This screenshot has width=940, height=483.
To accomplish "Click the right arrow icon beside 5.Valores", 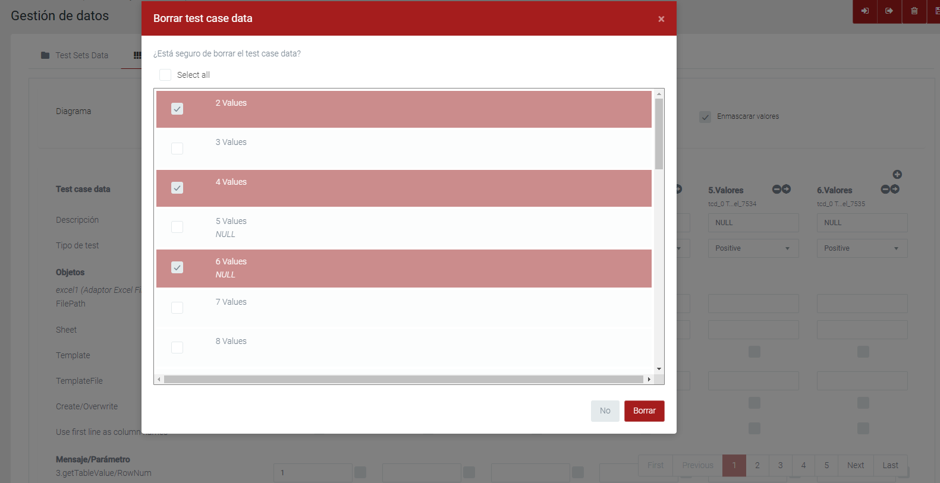I will [x=787, y=189].
